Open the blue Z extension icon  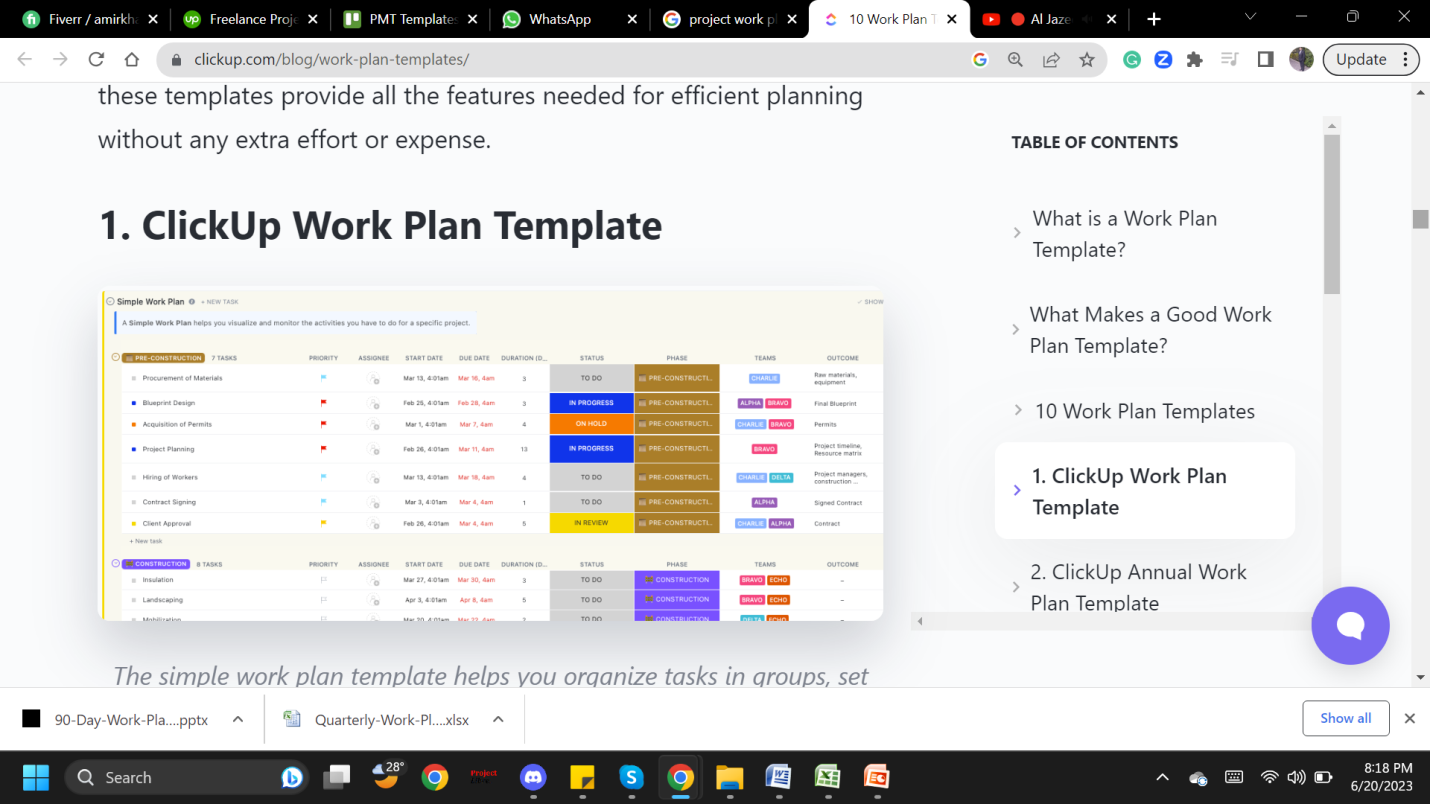click(1163, 60)
